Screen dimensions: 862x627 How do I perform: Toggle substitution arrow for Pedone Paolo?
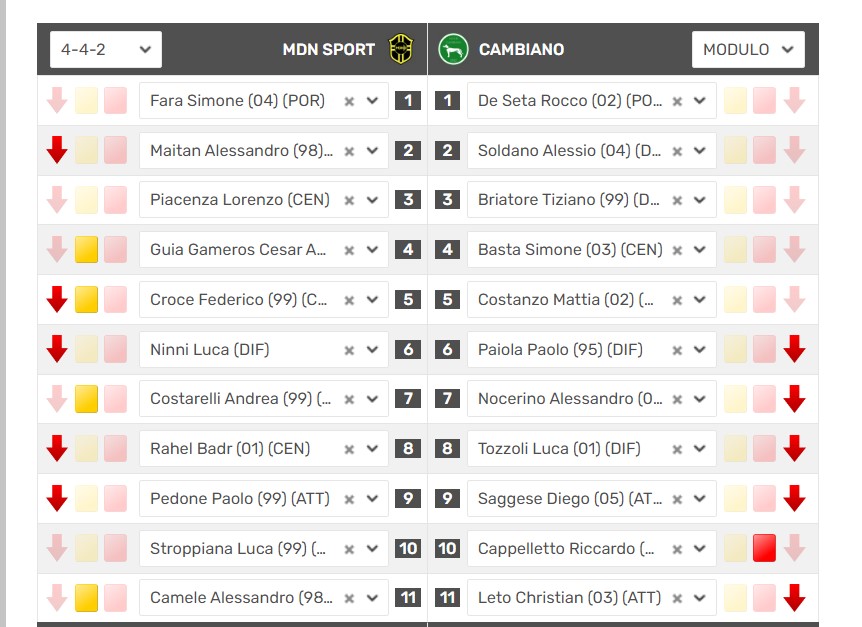click(57, 498)
